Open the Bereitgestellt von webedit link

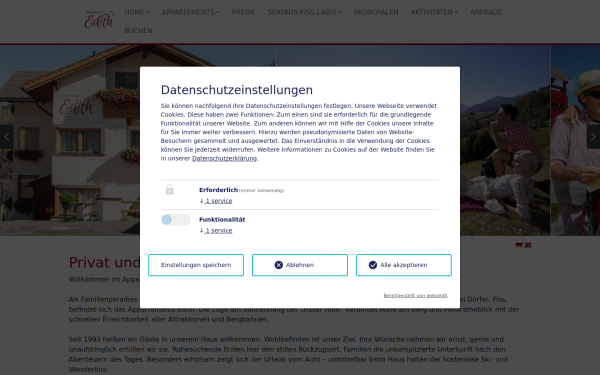pos(415,295)
